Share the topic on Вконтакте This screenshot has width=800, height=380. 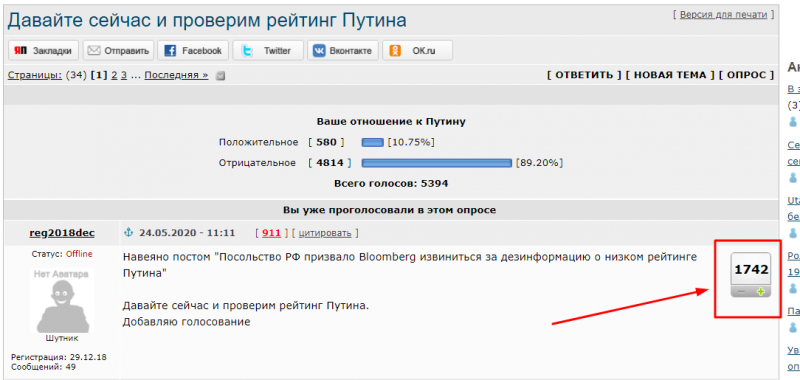pos(343,50)
